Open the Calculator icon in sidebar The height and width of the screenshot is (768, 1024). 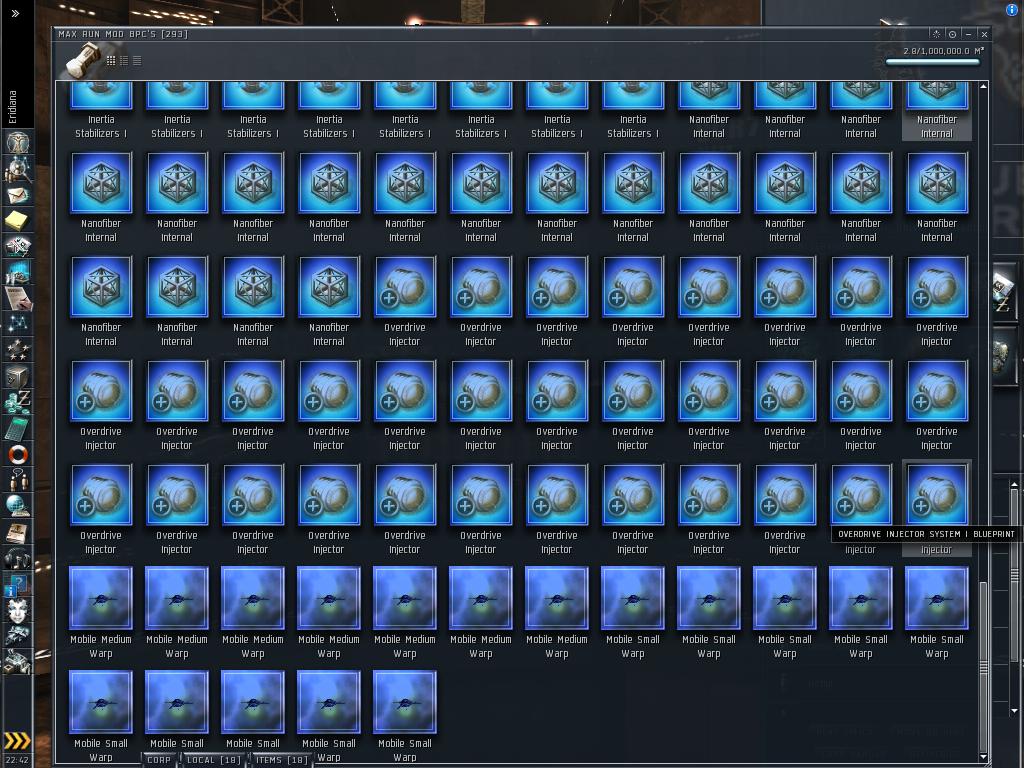pos(18,428)
